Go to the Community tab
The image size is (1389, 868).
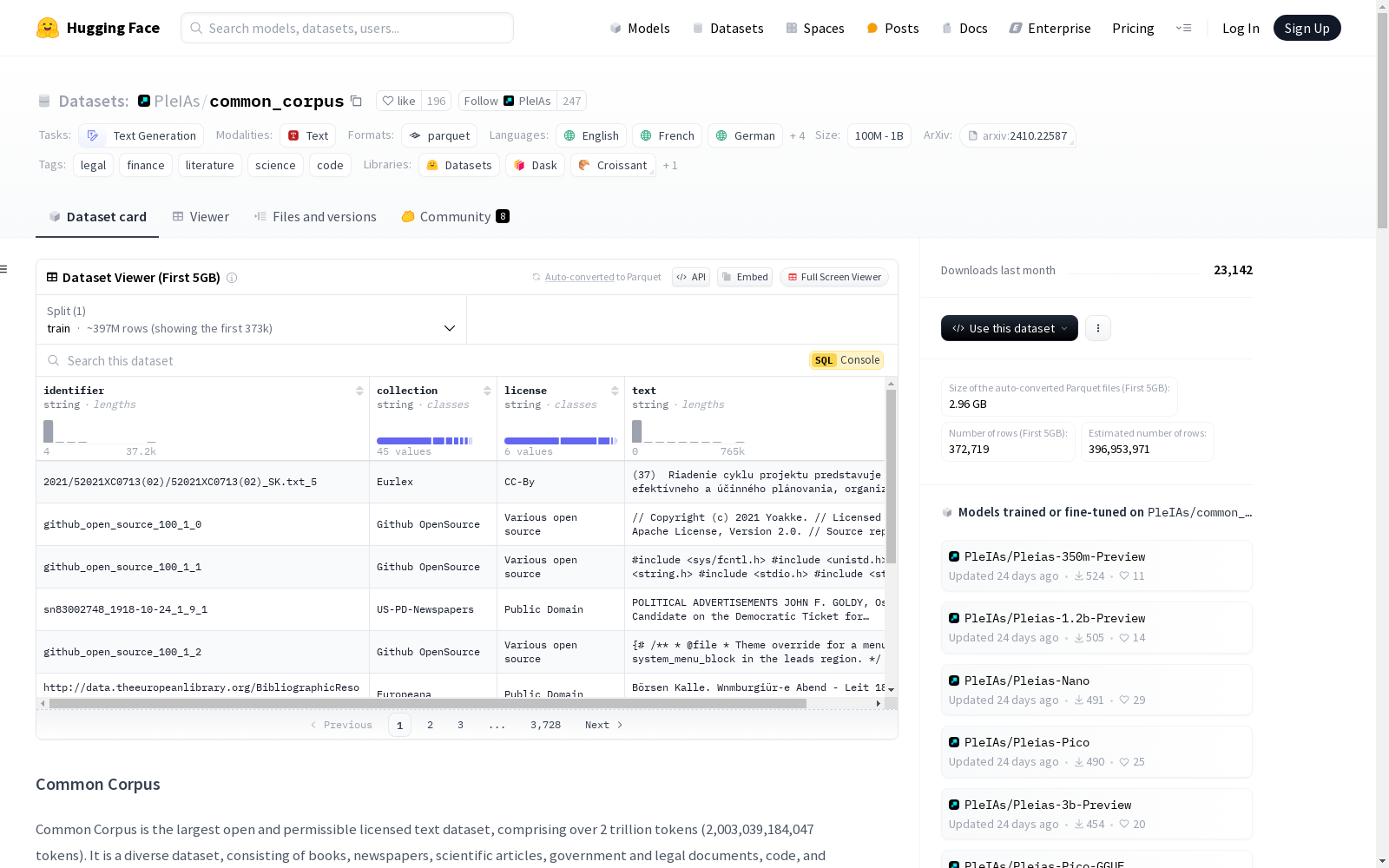(x=455, y=217)
